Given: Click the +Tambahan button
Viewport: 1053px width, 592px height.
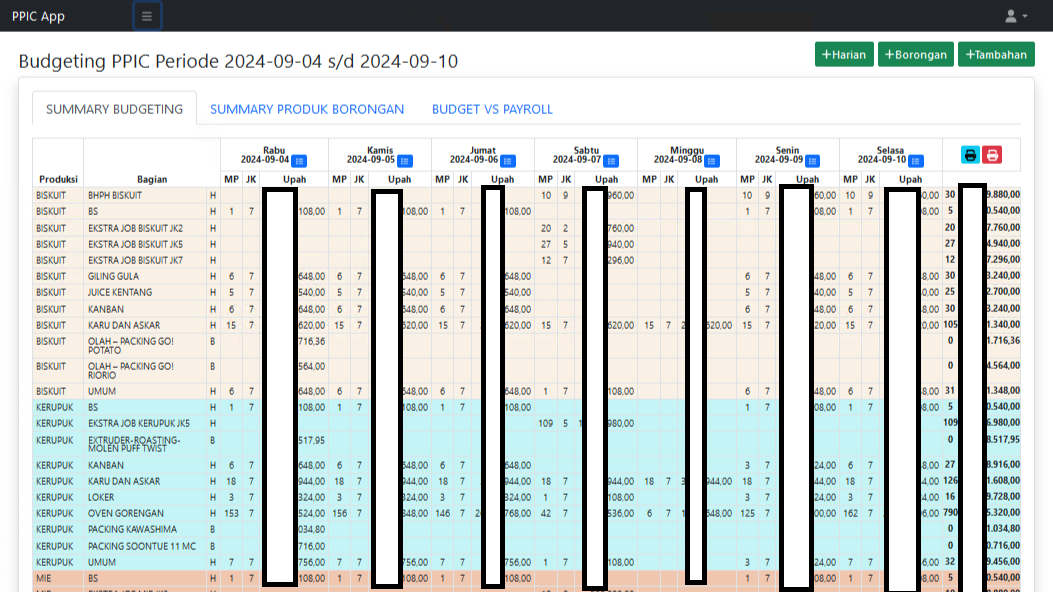Looking at the screenshot, I should click(996, 55).
